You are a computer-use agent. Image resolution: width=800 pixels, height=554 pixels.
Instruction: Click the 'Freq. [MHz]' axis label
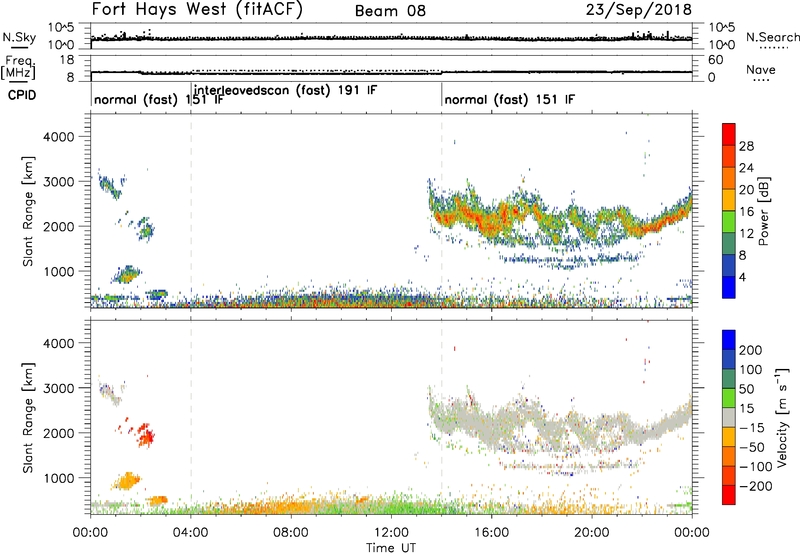[x=18, y=67]
